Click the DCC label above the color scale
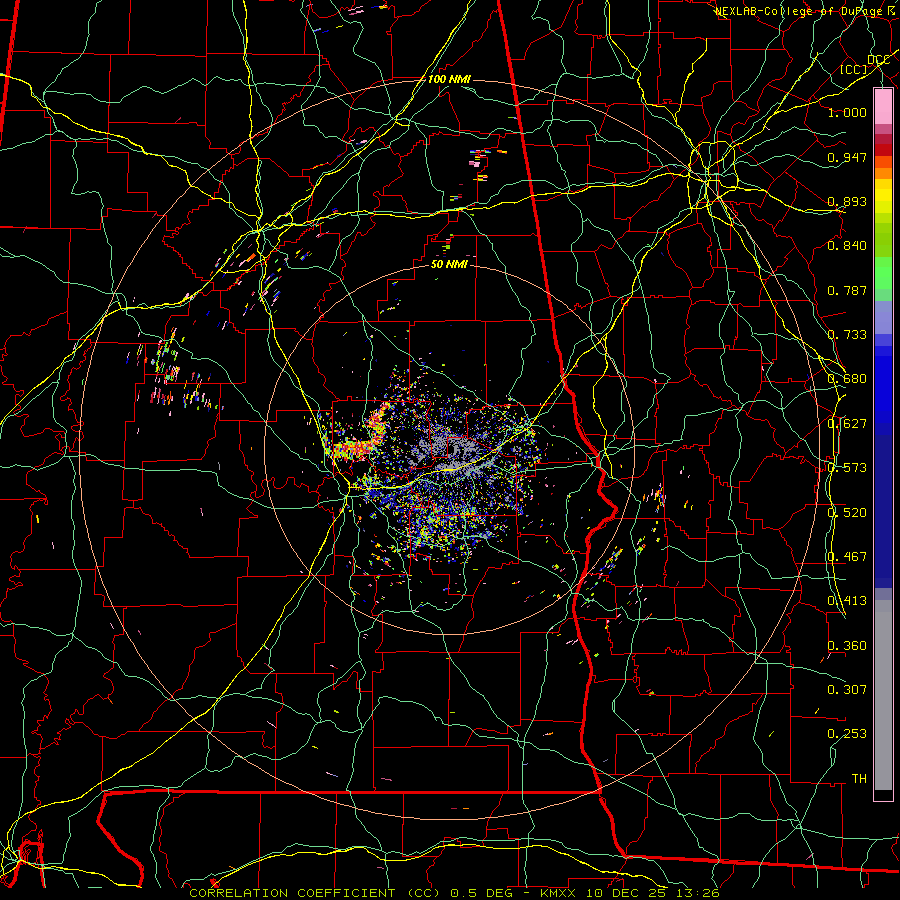Screen dimensions: 900x900 click(x=879, y=59)
